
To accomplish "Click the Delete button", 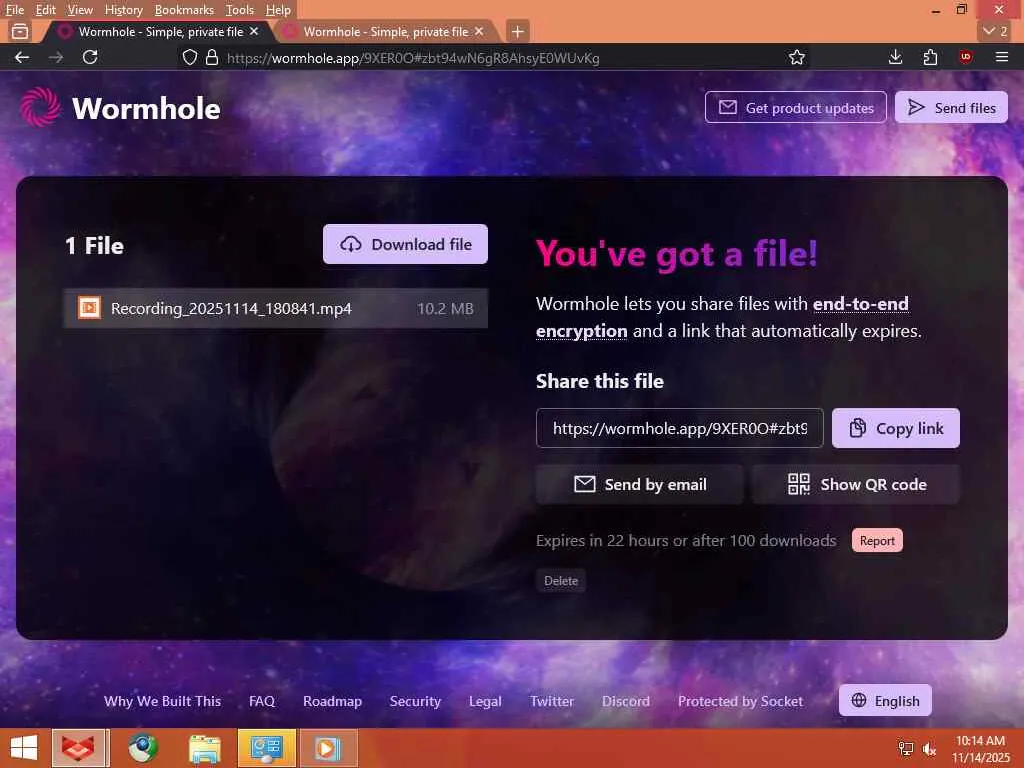I will pos(561,581).
